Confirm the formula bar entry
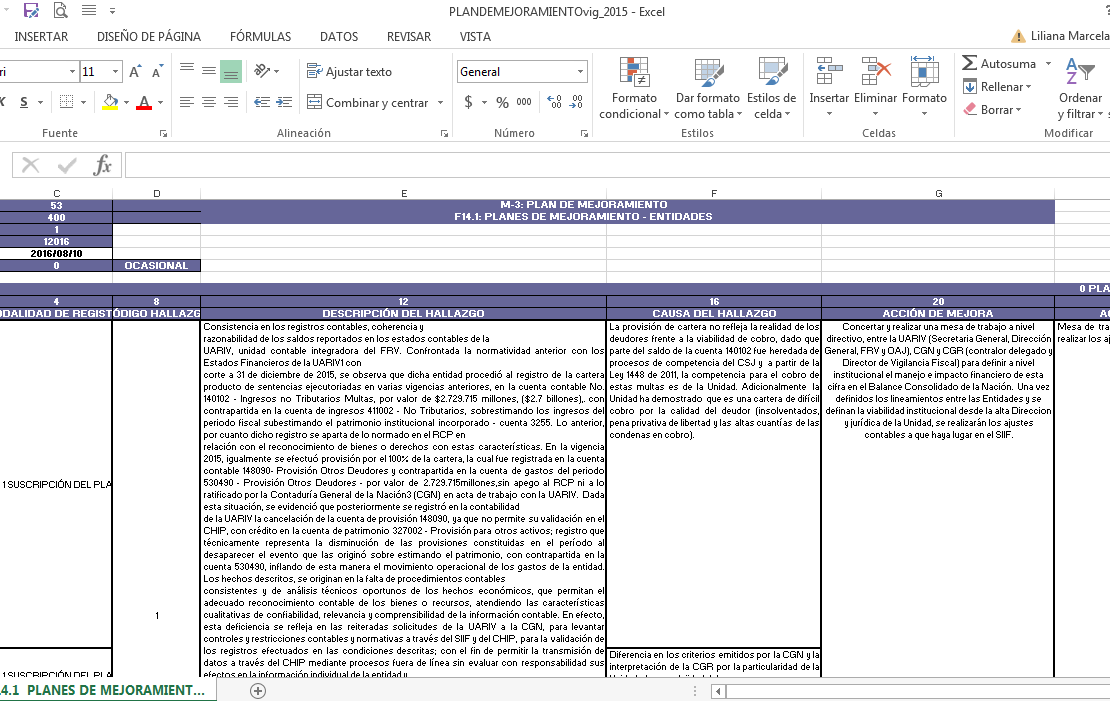This screenshot has height=701, width=1110. 67,166
